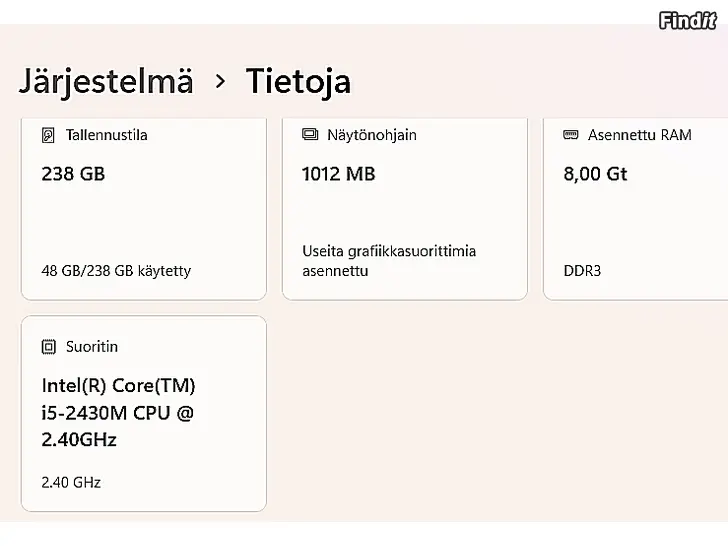
Task: Click the Intel Core i5-2430M processor name
Action: 118,412
